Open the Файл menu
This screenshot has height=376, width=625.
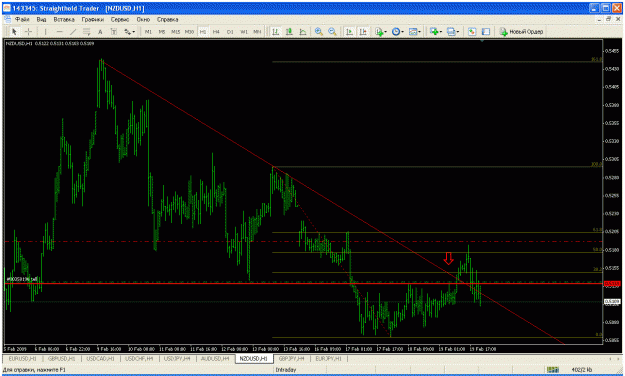point(22,20)
